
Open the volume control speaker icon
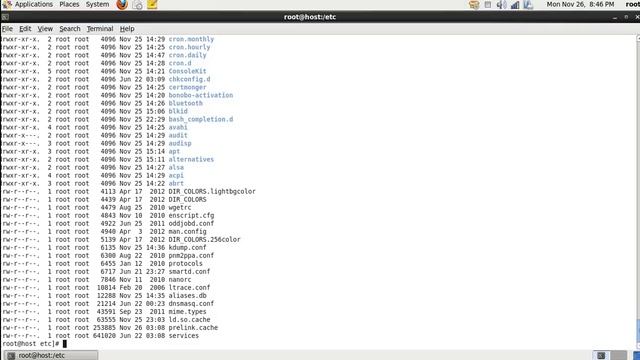pyautogui.click(x=501, y=5)
